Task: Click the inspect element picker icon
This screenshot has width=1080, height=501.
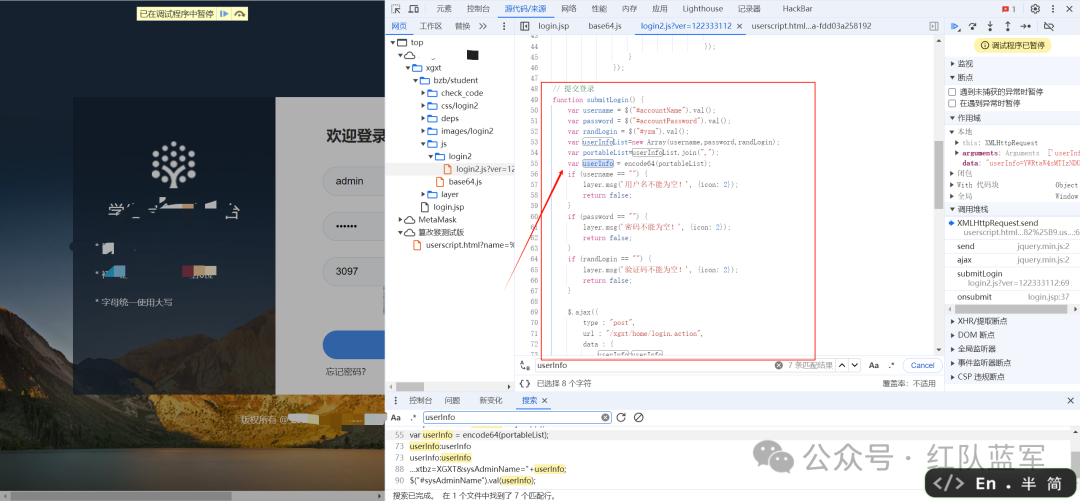Action: 397,8
